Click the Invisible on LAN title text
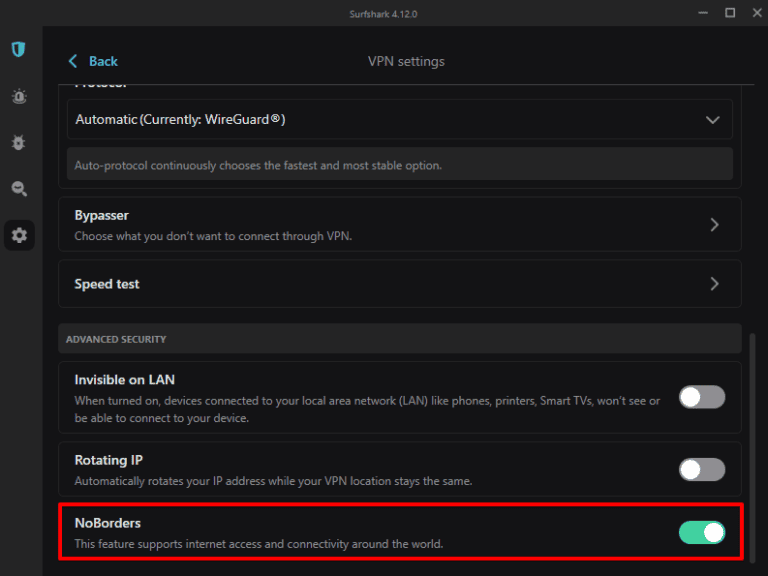 pos(124,380)
